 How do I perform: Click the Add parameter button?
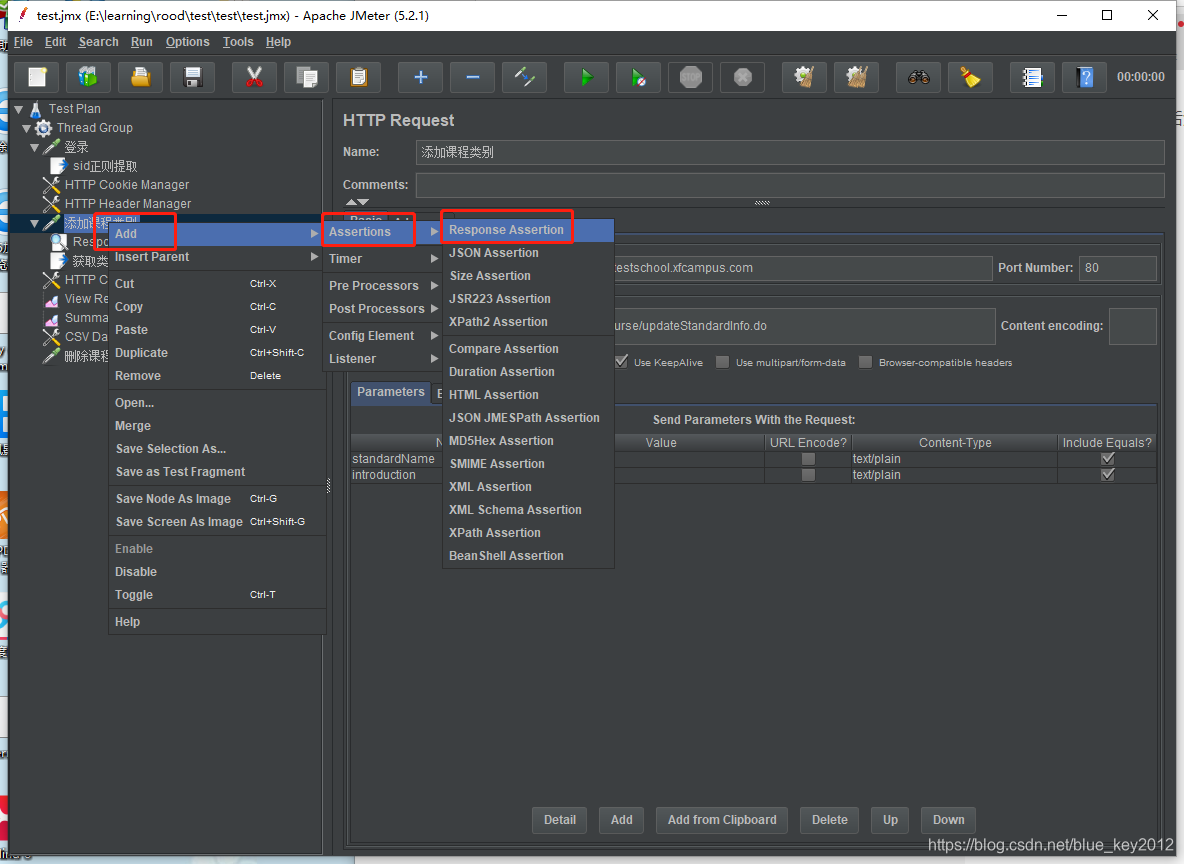(x=621, y=820)
